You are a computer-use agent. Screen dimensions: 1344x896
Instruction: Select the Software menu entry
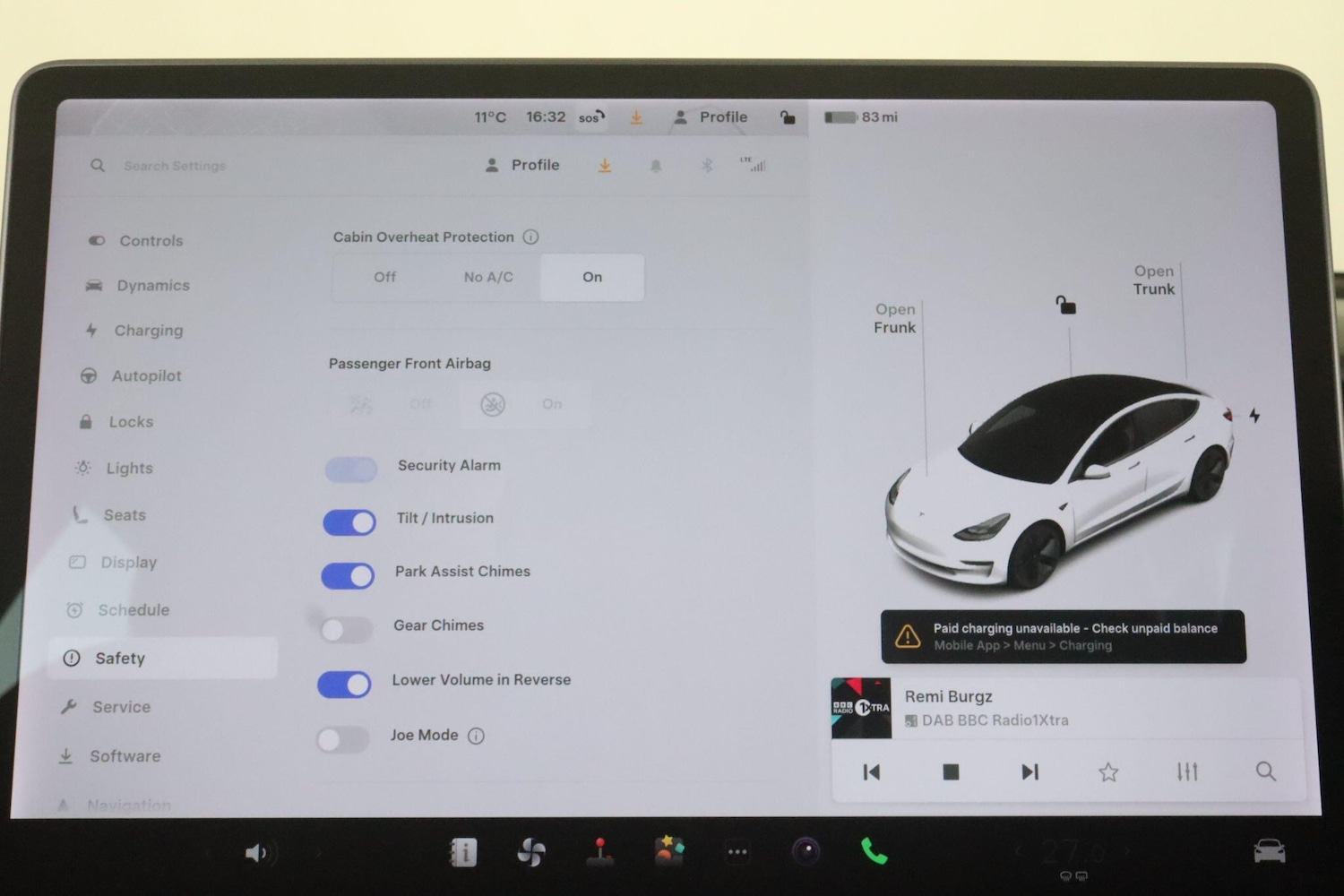[125, 756]
